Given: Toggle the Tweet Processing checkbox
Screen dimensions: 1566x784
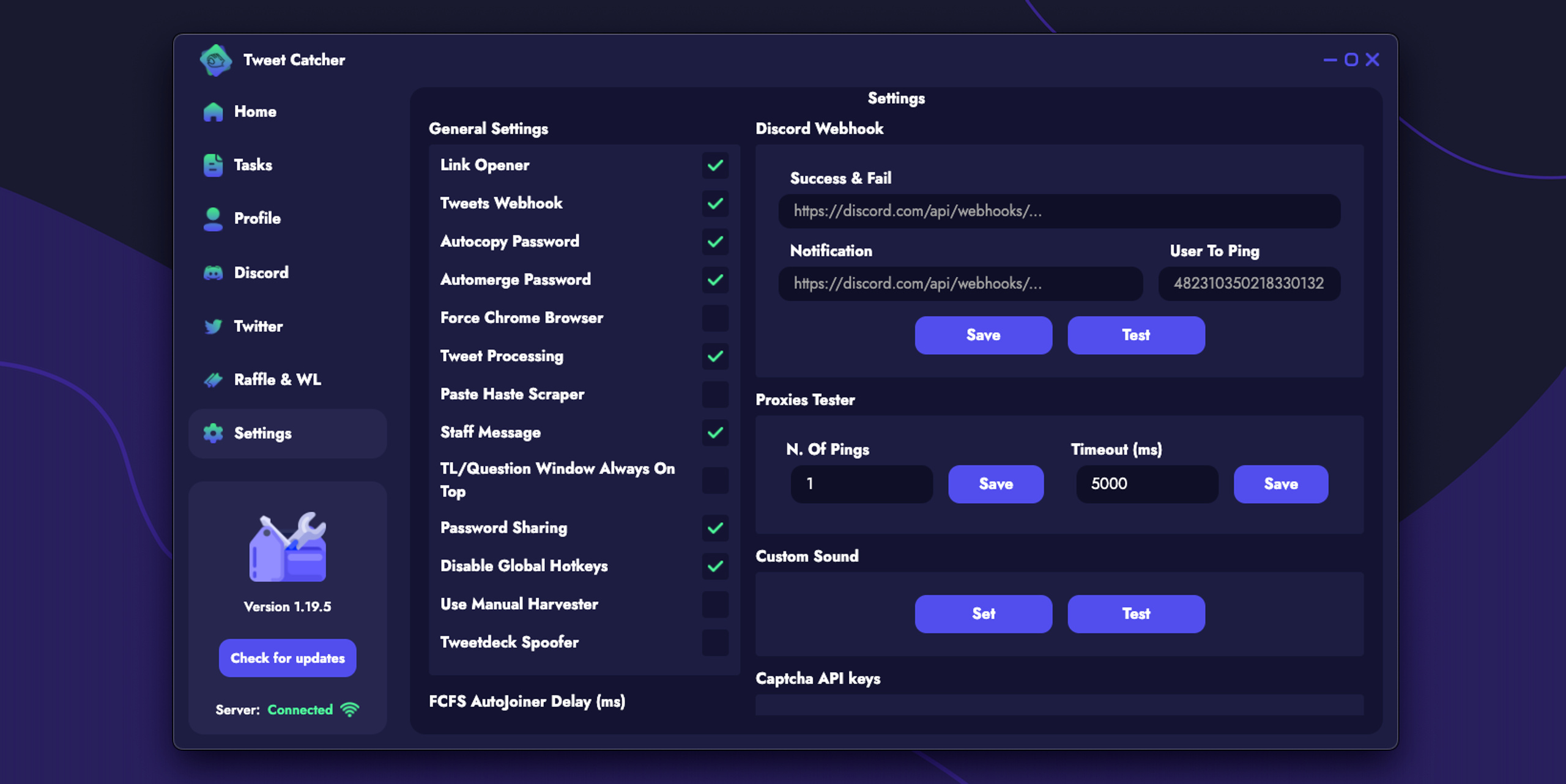Looking at the screenshot, I should tap(715, 357).
